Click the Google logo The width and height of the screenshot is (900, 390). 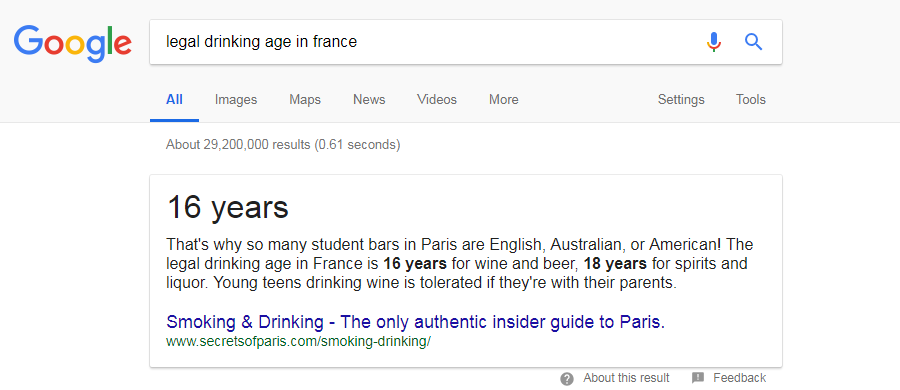[73, 43]
